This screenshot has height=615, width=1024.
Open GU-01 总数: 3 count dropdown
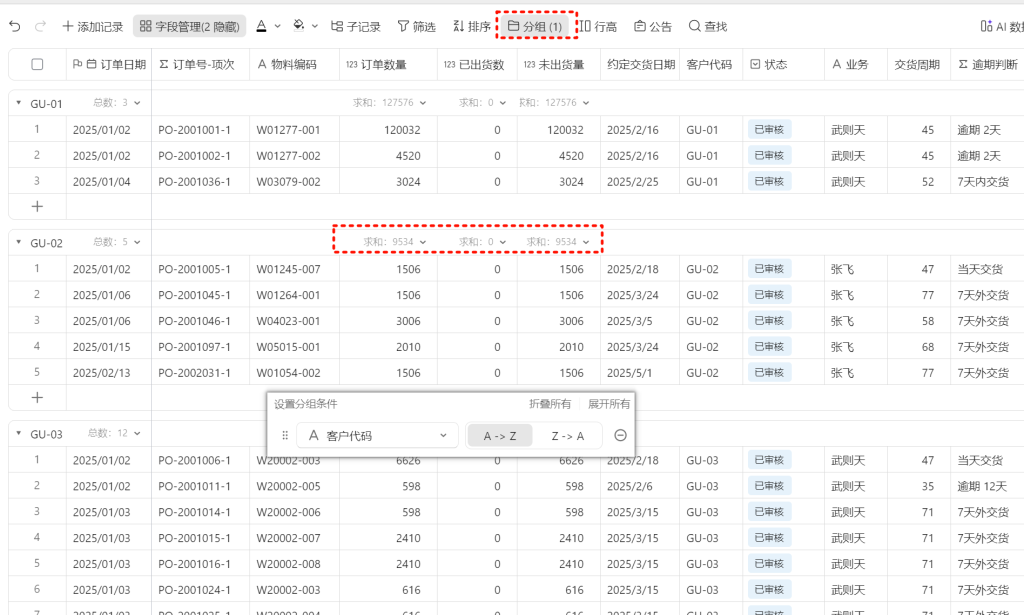coord(117,102)
